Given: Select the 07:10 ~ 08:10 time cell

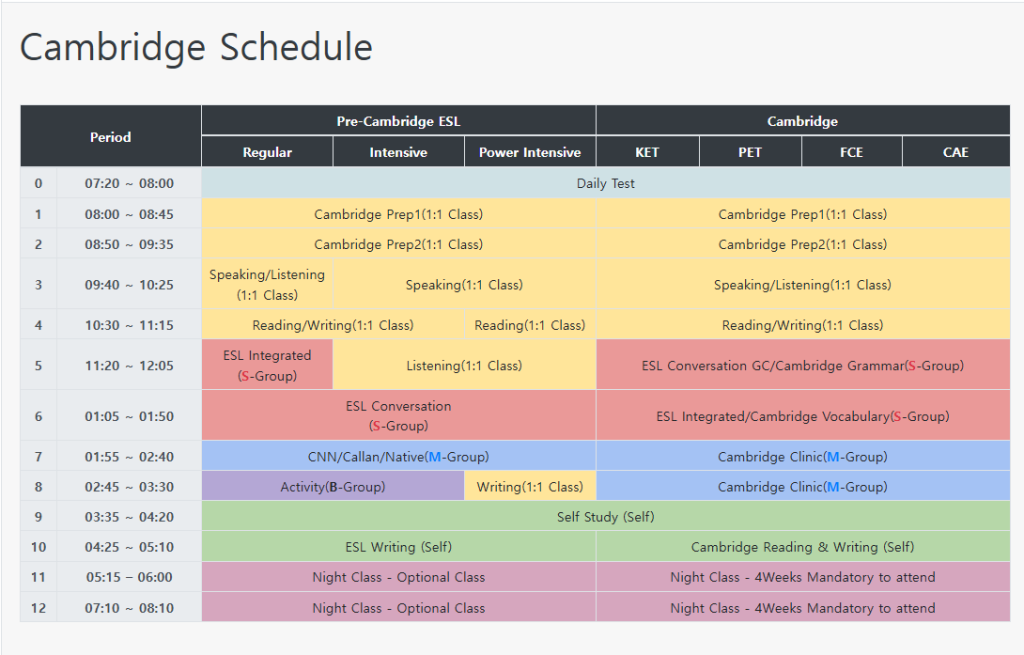Looking at the screenshot, I should tap(129, 608).
